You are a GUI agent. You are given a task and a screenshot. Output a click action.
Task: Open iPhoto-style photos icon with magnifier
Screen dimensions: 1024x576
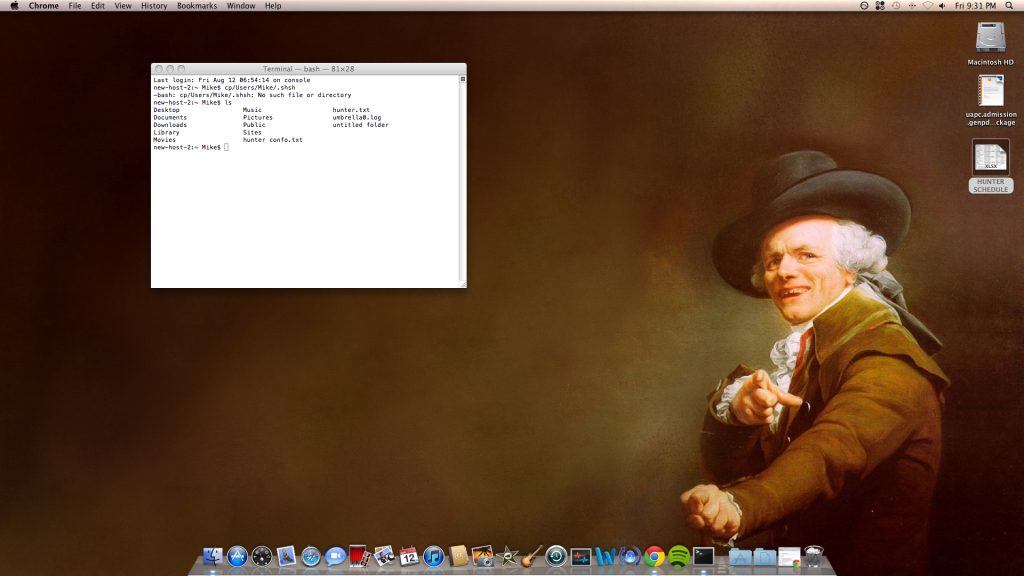(384, 556)
